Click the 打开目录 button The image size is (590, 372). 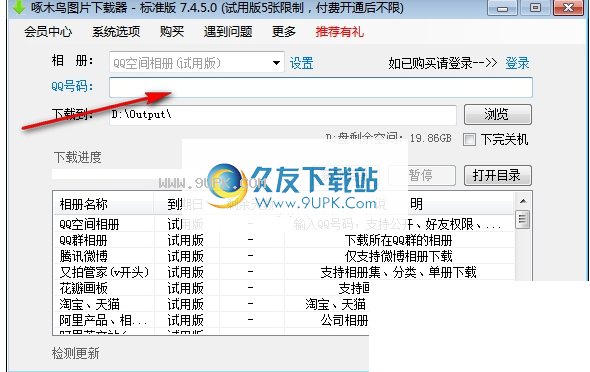(497, 175)
